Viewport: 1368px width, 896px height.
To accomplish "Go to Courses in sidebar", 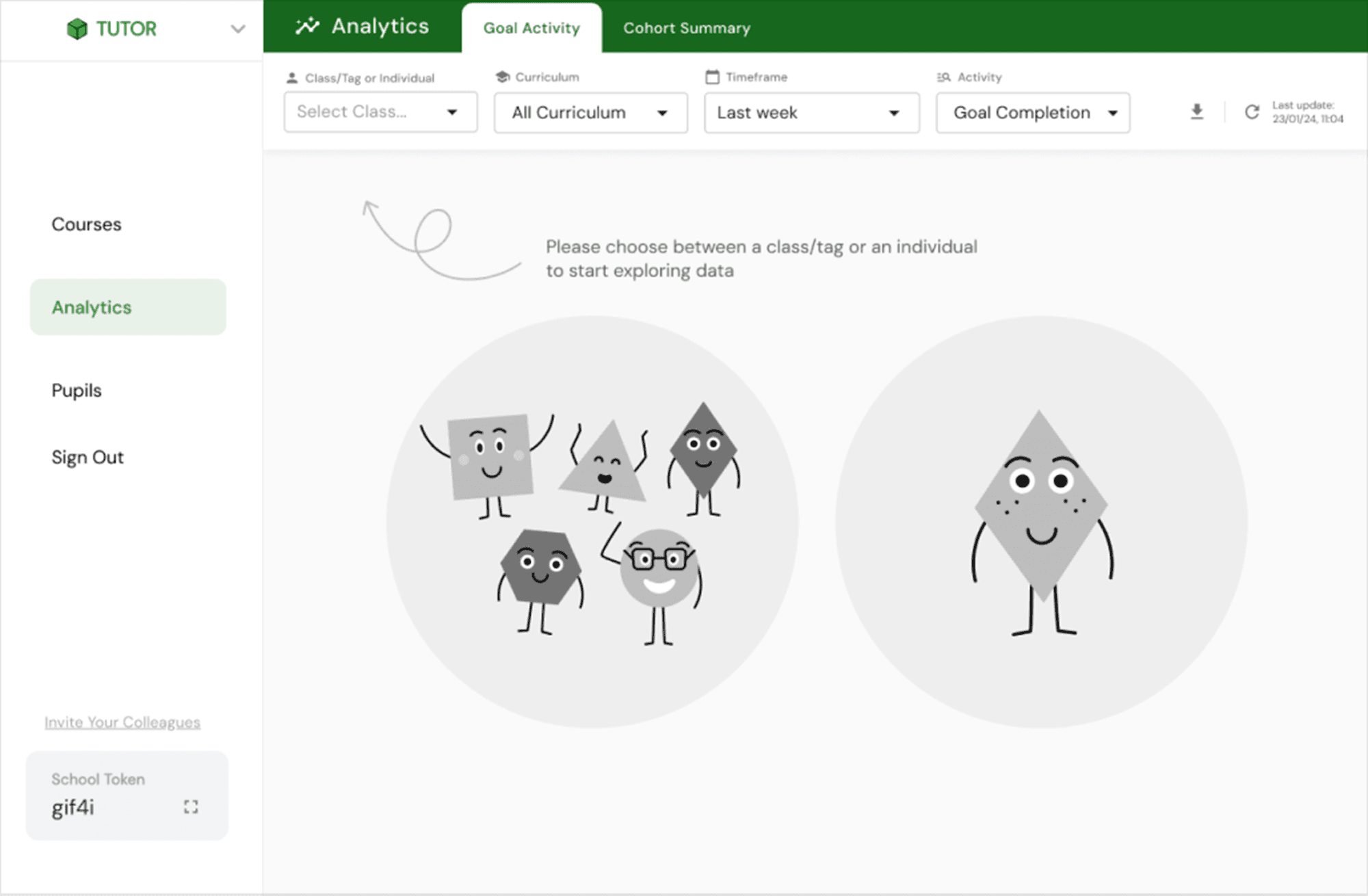I will point(87,224).
